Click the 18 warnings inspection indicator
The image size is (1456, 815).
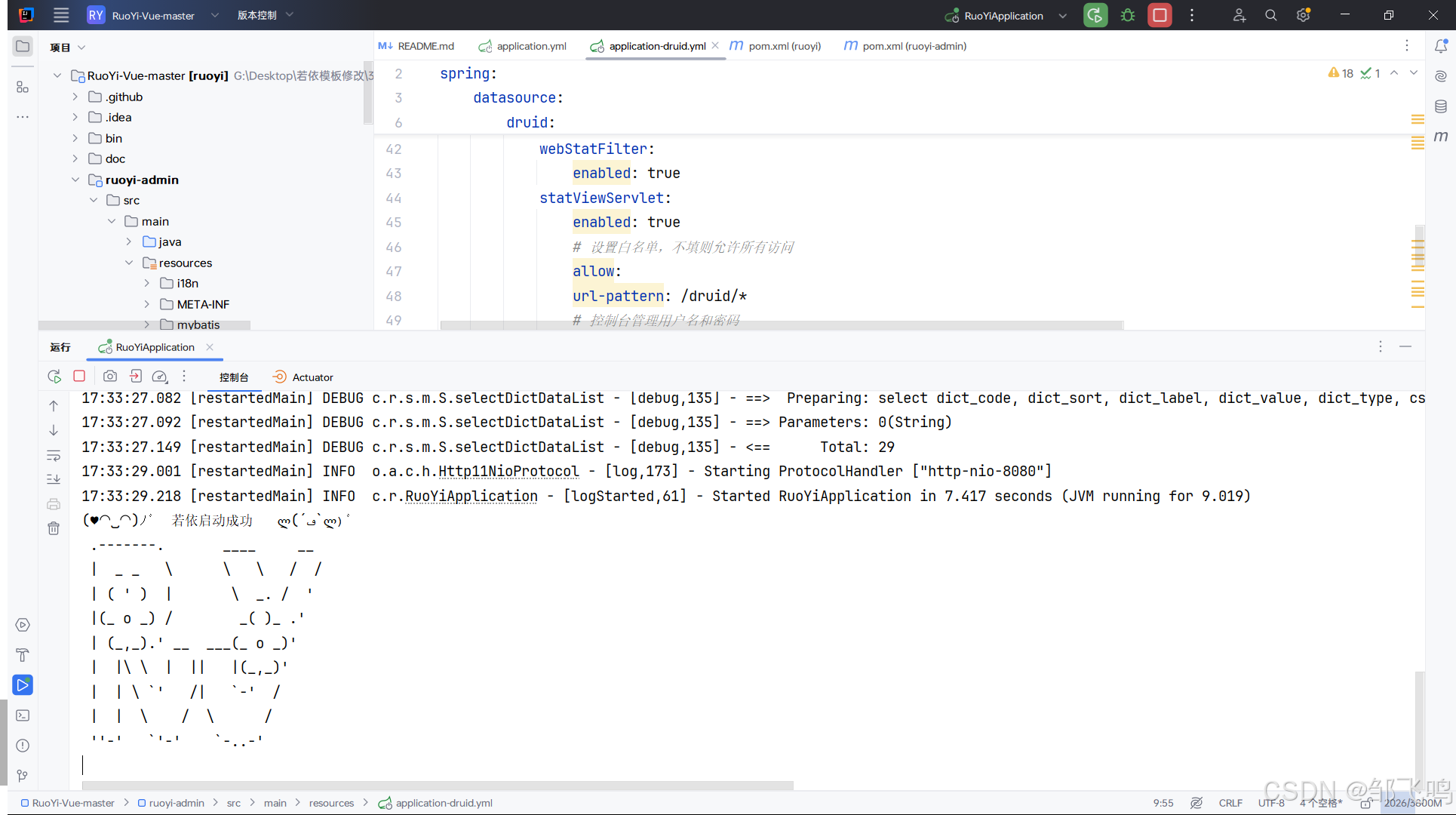click(1341, 73)
